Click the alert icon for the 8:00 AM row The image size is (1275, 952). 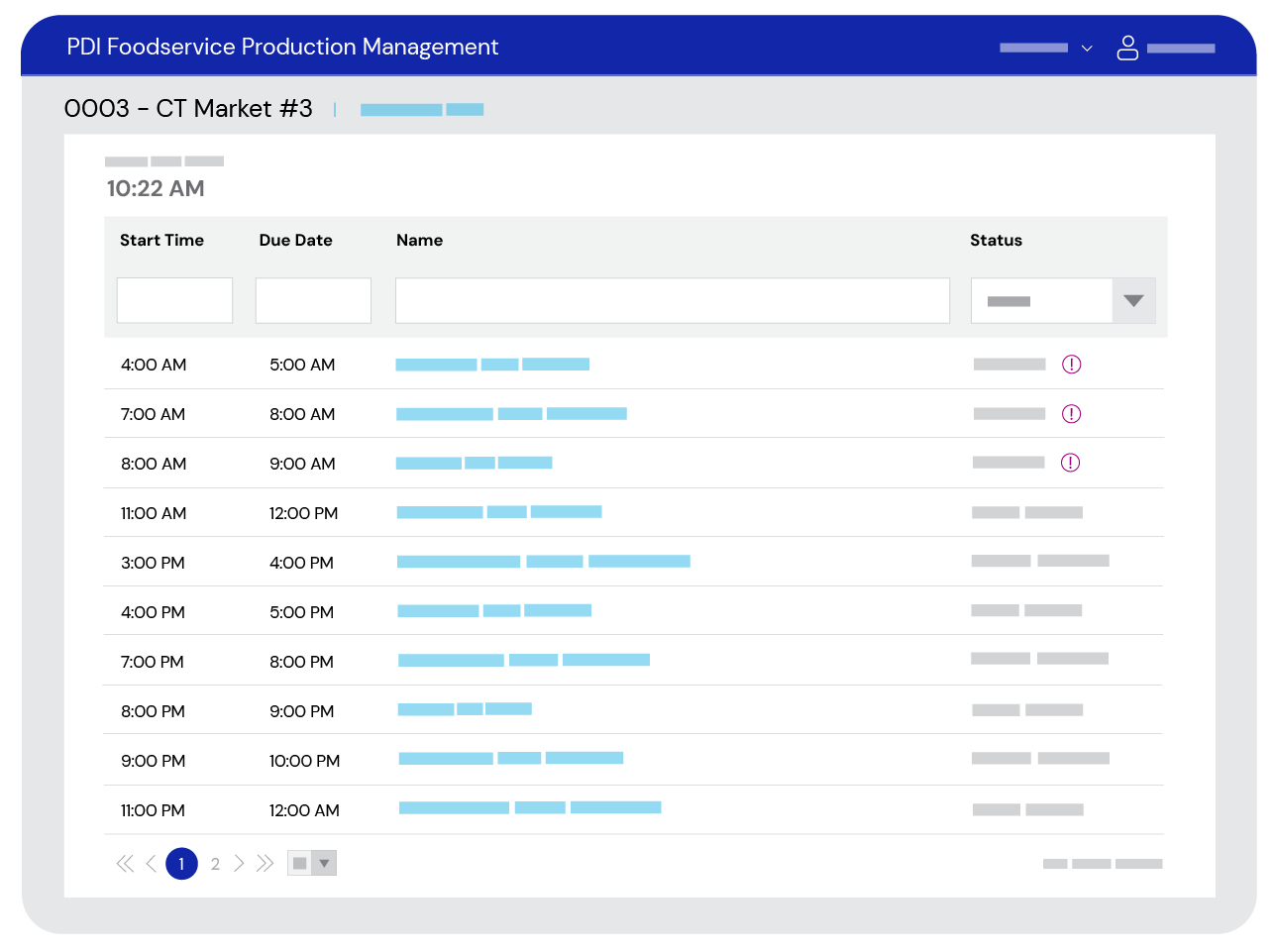1070,463
